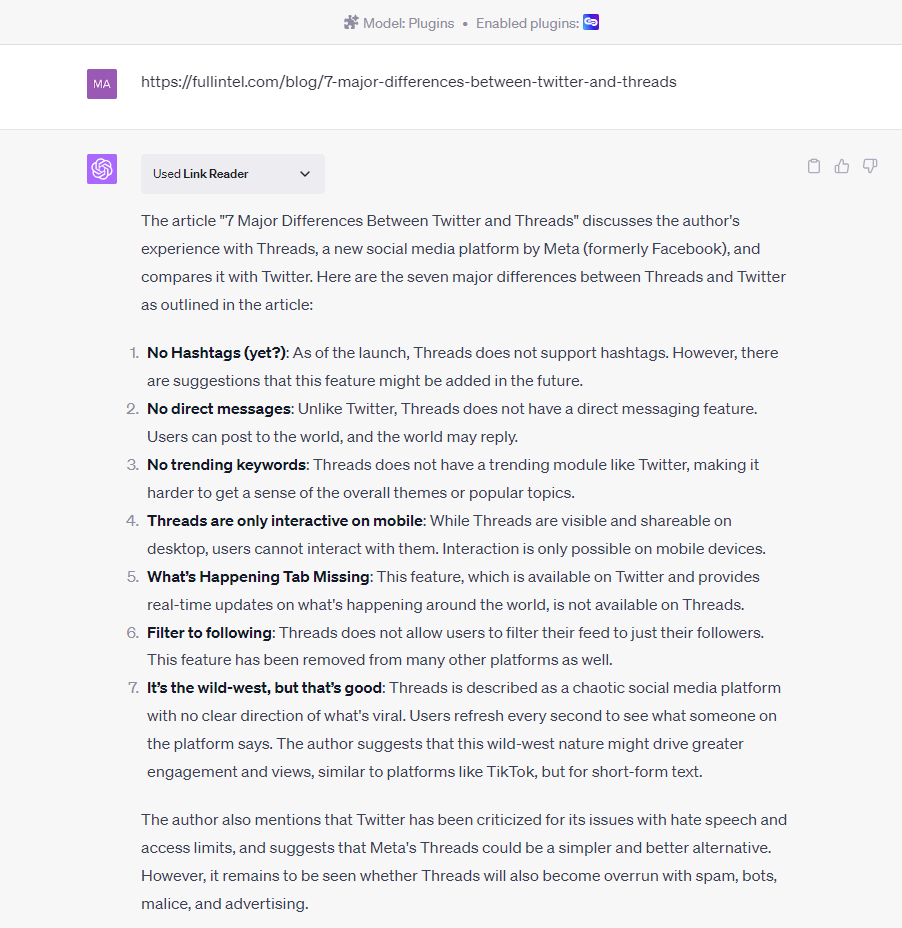Click the enabled Link Reader plugin icon
Viewport: 902px width, 928px height.
591,22
